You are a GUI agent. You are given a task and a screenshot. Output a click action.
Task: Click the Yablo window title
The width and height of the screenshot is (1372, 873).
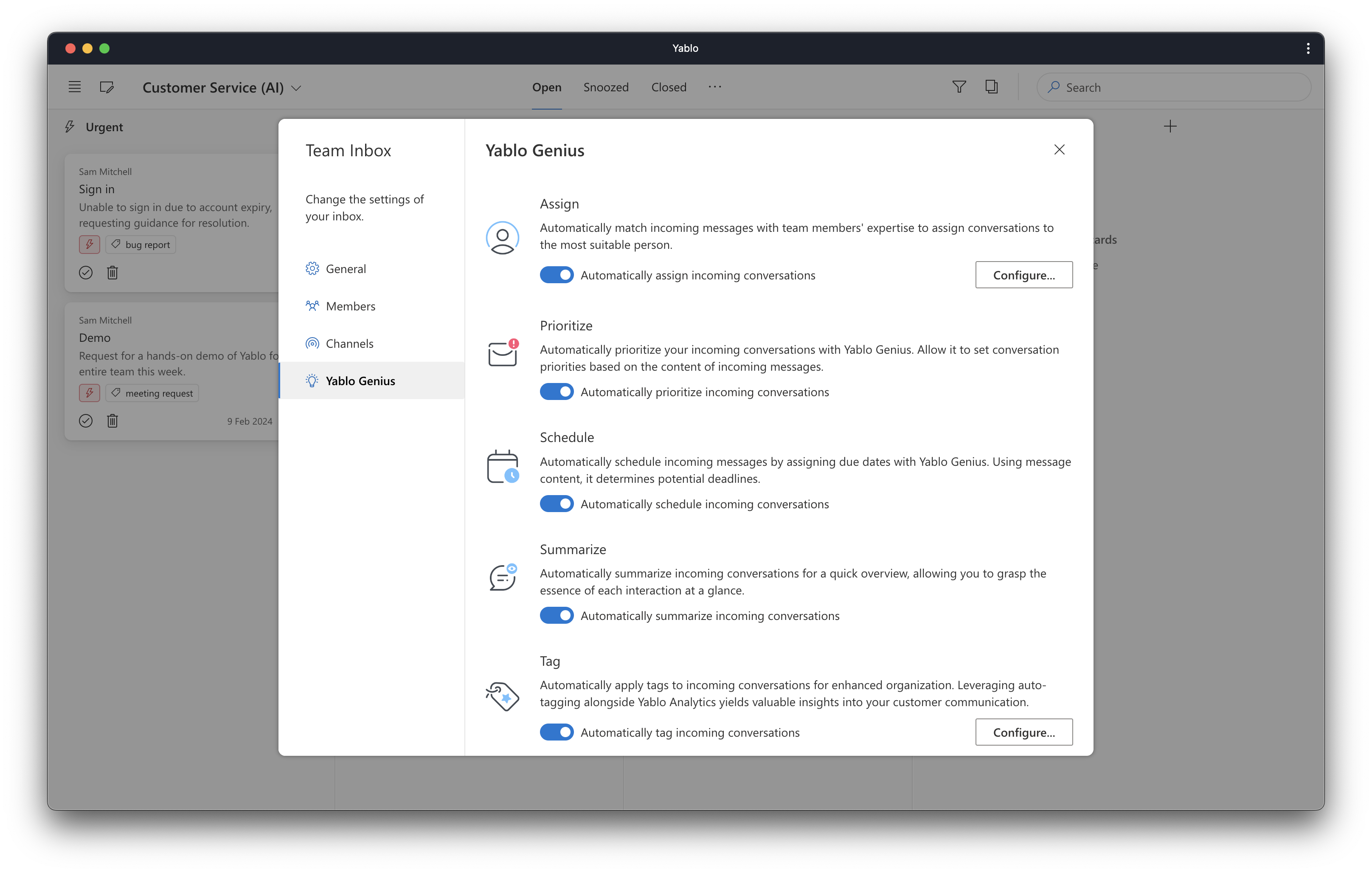(686, 48)
